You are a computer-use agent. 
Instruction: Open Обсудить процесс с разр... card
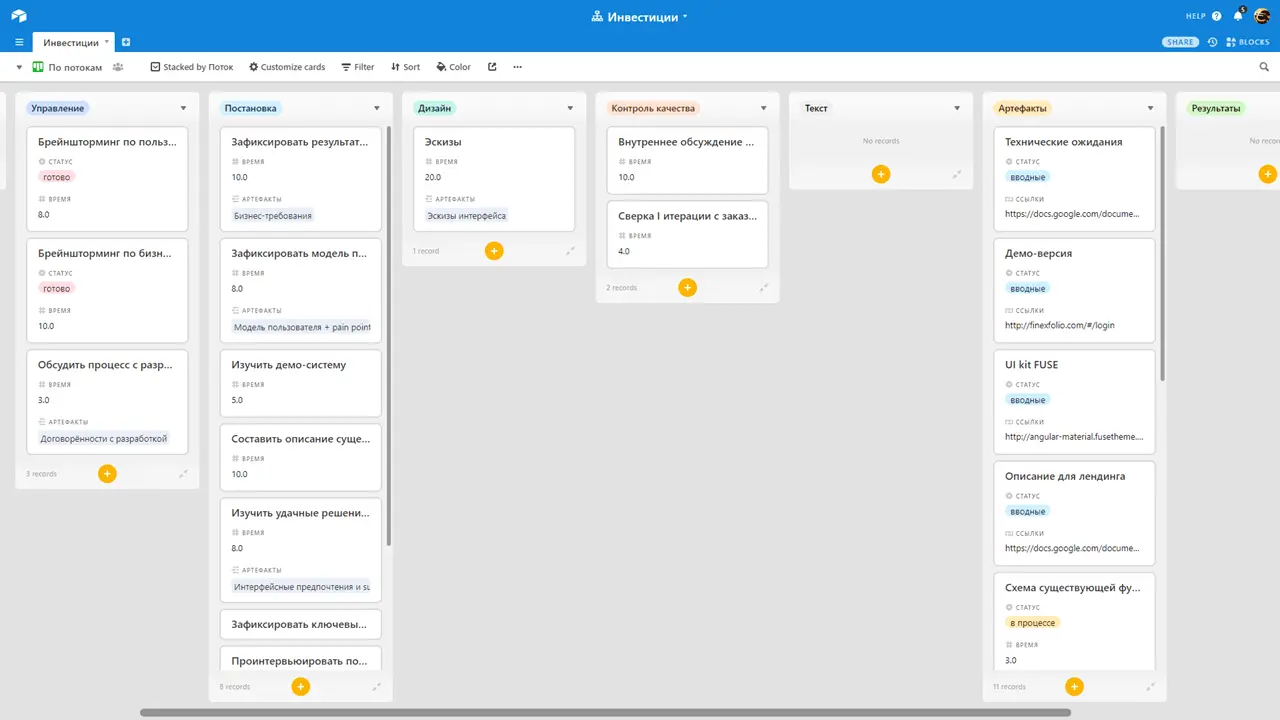coord(107,402)
